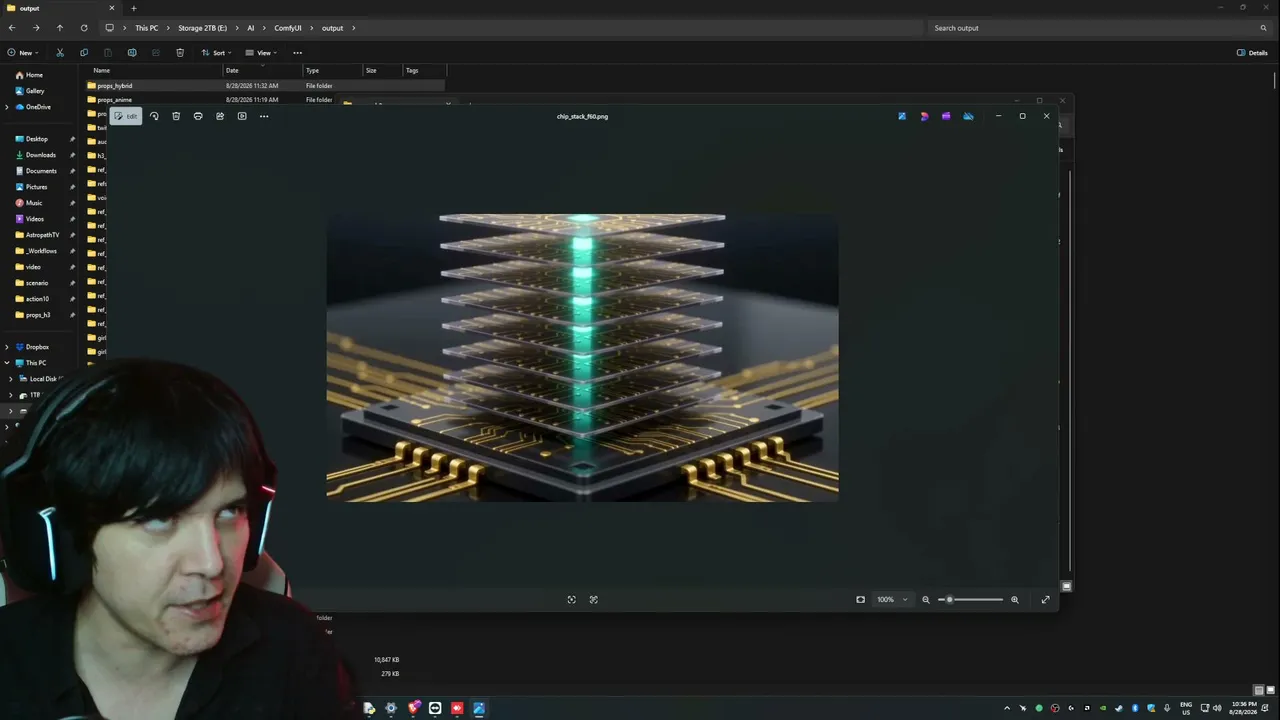Image resolution: width=1280 pixels, height=720 pixels.
Task: Click 'Storage 2TB (E:)' in the breadcrumb
Action: (x=202, y=28)
